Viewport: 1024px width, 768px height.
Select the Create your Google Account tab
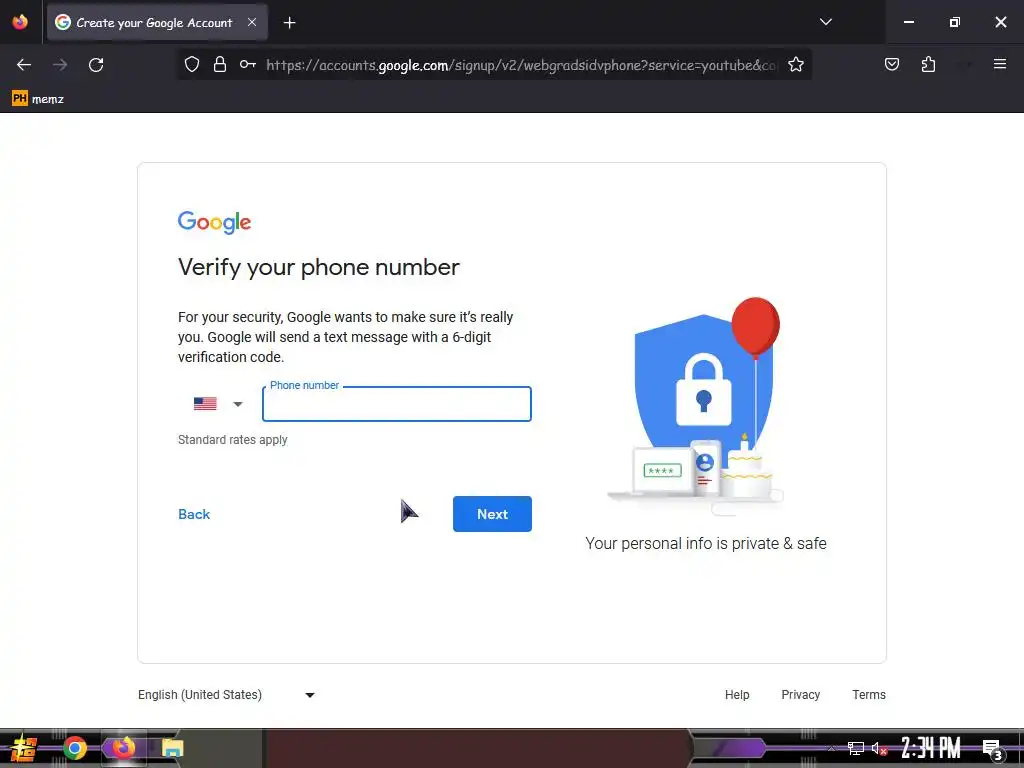(x=157, y=22)
